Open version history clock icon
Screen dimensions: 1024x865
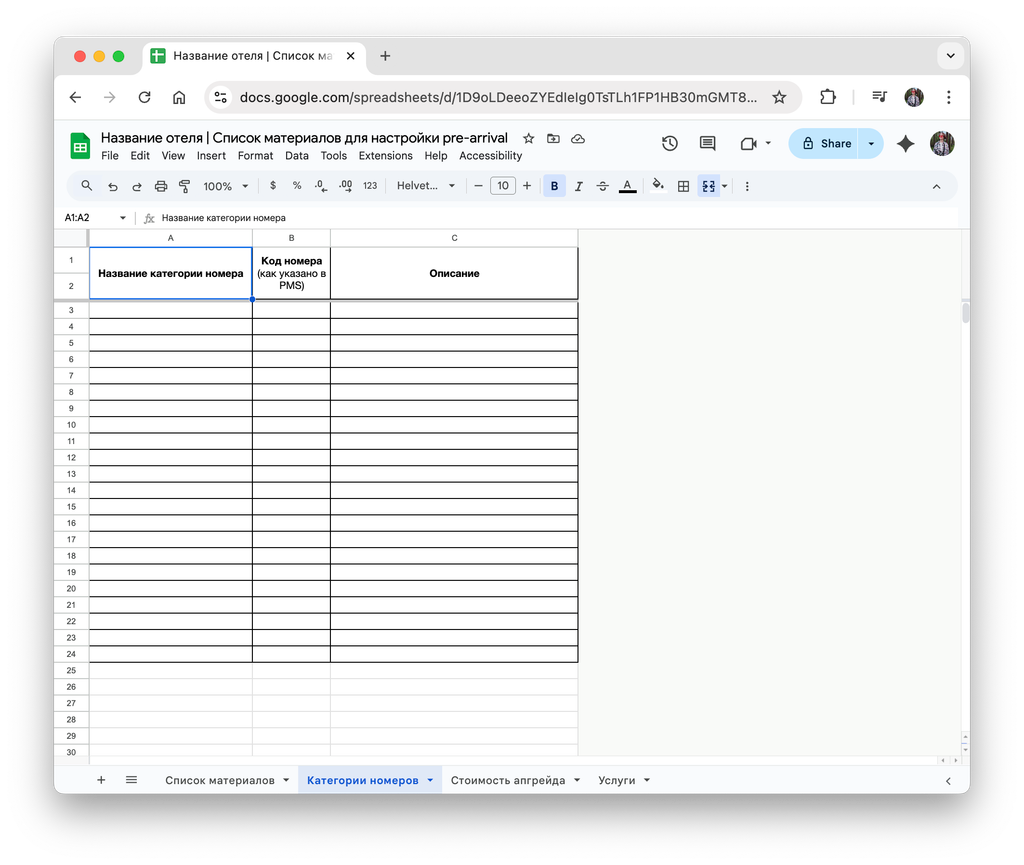click(670, 144)
